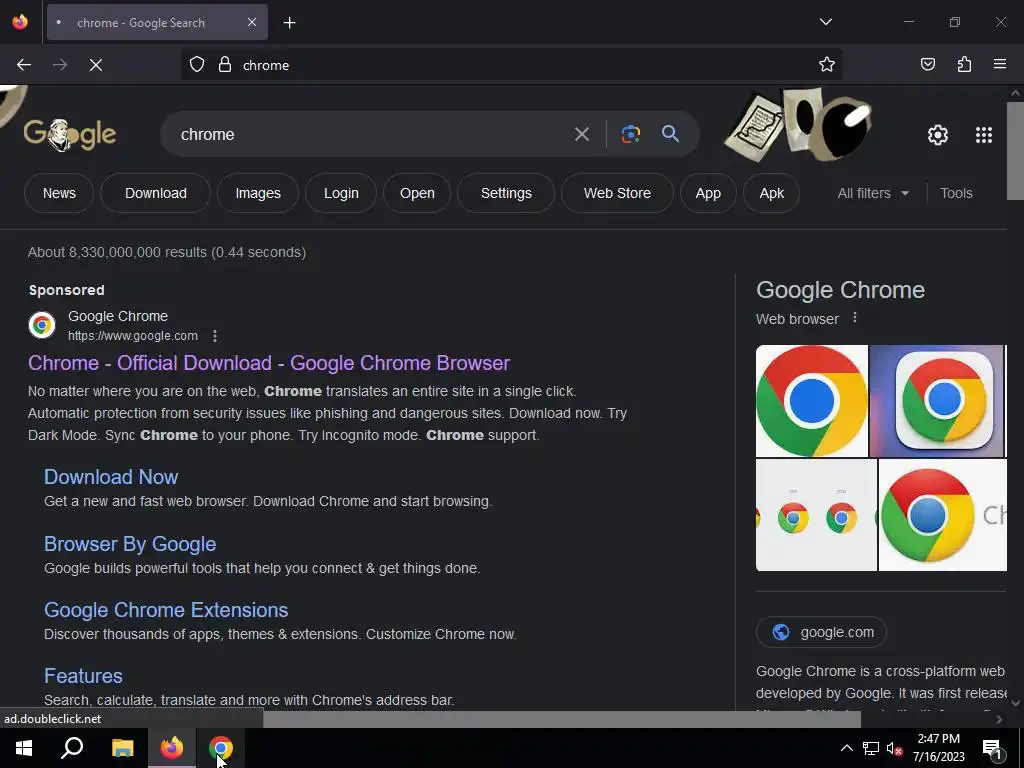Image resolution: width=1024 pixels, height=768 pixels.
Task: Select the App filter chip
Action: click(x=708, y=193)
